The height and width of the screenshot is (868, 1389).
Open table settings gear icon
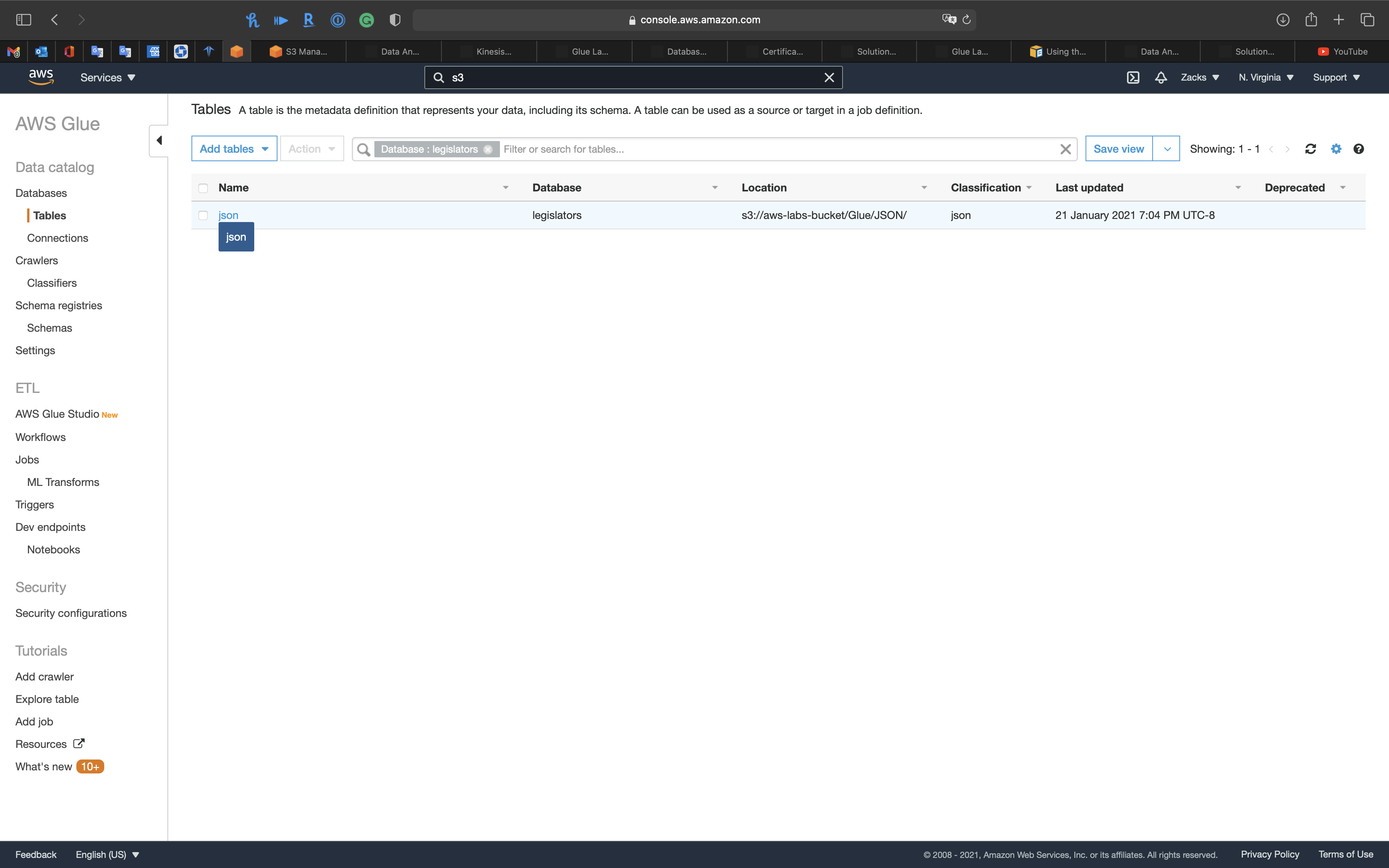(x=1336, y=149)
